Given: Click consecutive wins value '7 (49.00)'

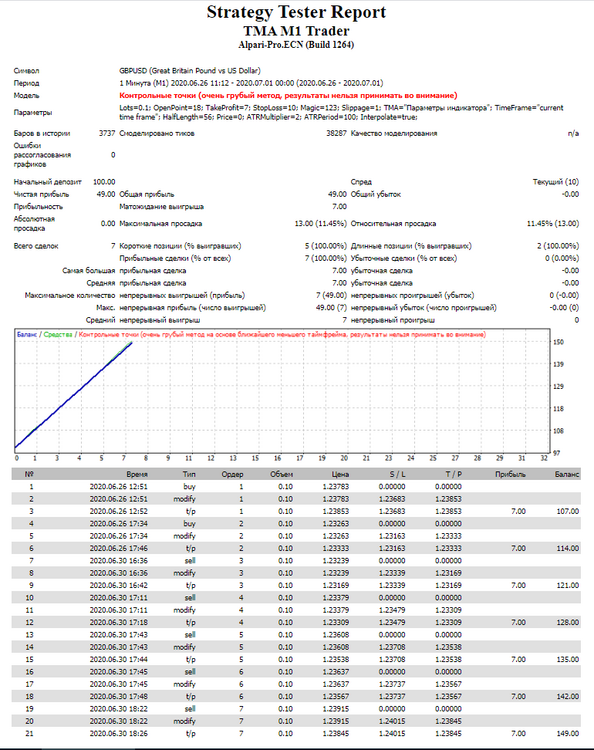Looking at the screenshot, I should [x=331, y=295].
